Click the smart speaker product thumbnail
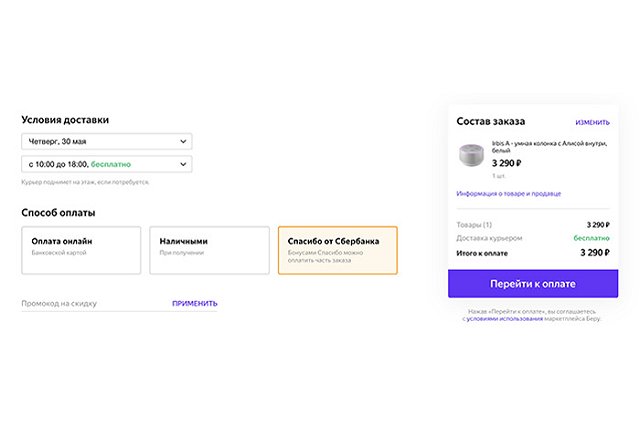640x426 pixels. pyautogui.click(x=471, y=157)
